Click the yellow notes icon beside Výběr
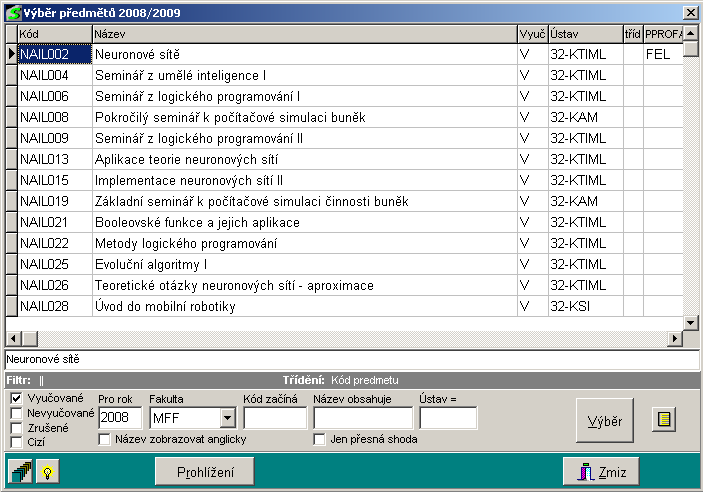 [661, 420]
